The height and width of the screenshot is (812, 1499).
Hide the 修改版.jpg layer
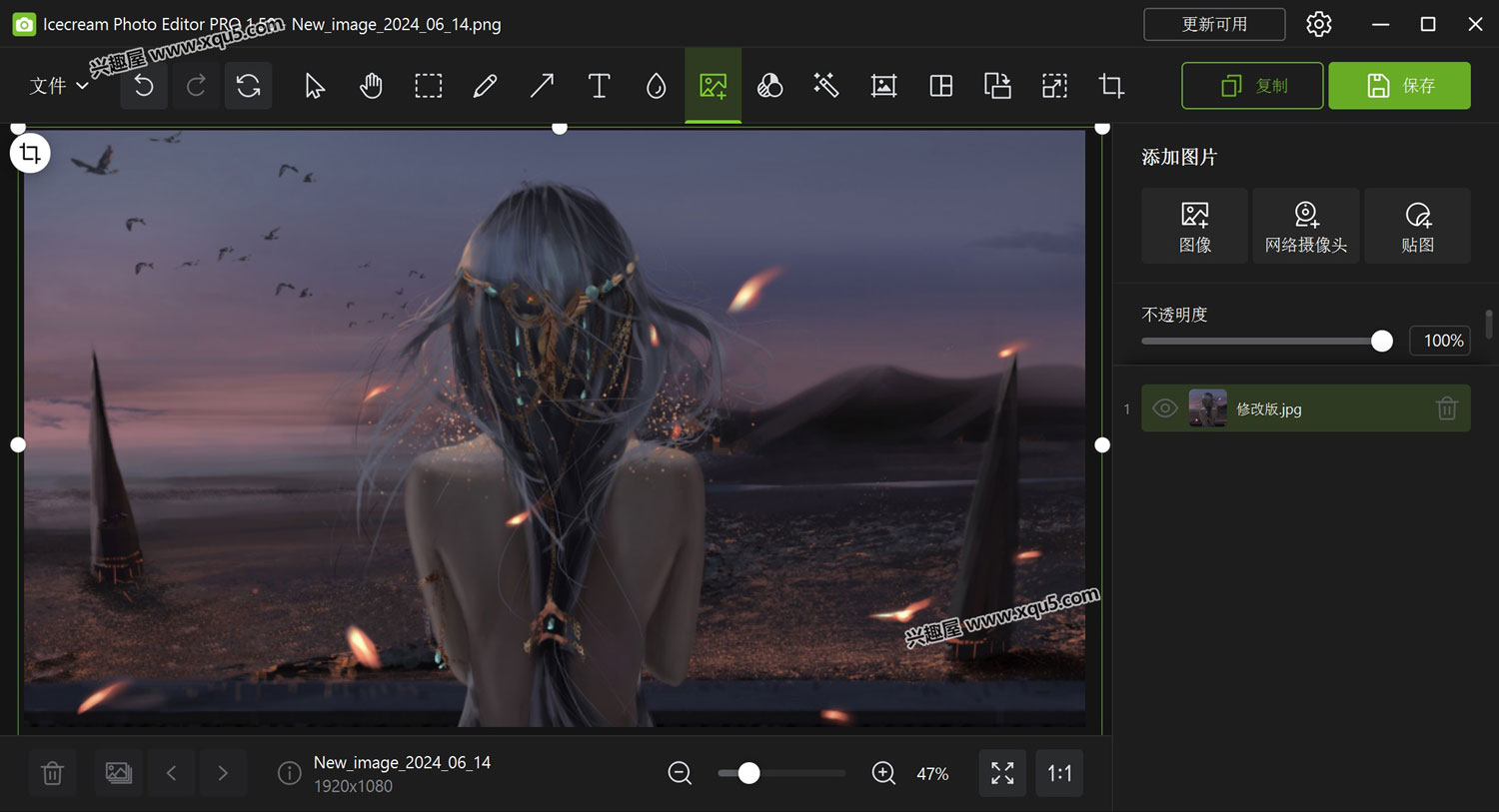click(x=1164, y=408)
